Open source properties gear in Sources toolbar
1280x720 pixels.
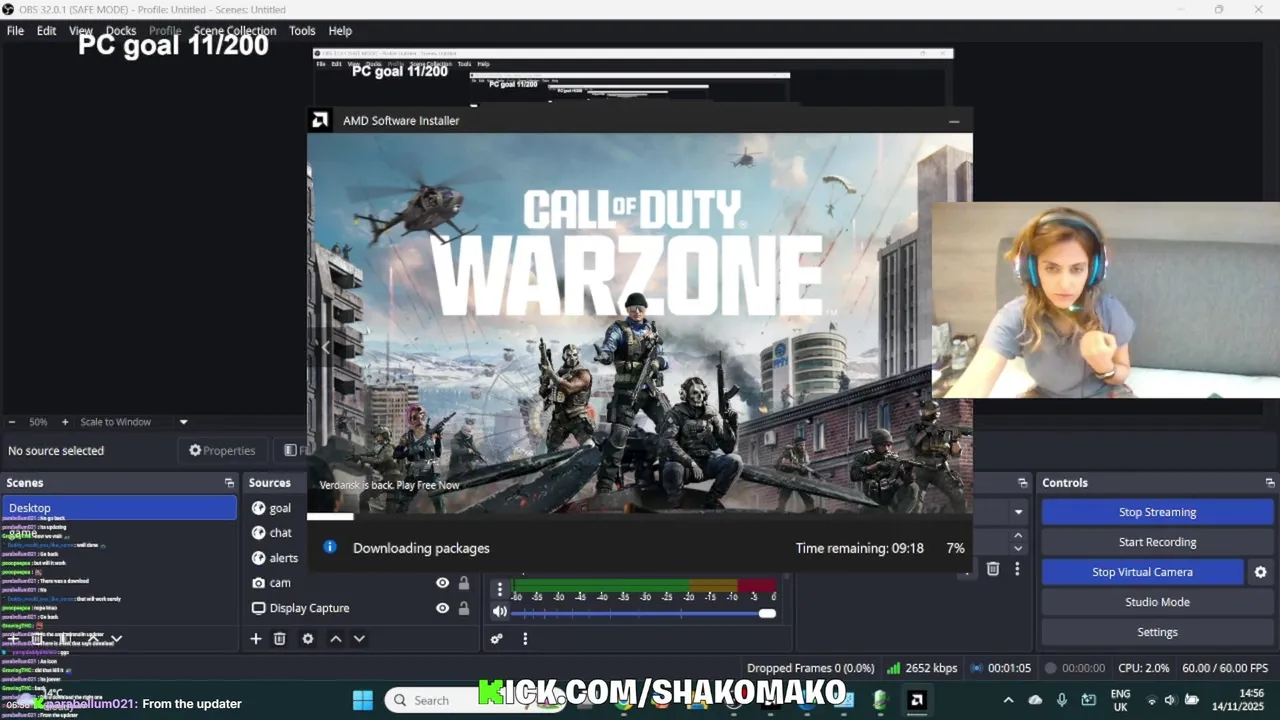(x=308, y=639)
